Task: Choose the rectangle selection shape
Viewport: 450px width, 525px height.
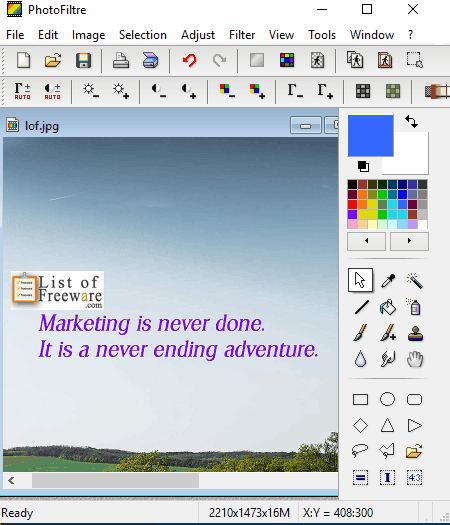Action: [x=360, y=399]
